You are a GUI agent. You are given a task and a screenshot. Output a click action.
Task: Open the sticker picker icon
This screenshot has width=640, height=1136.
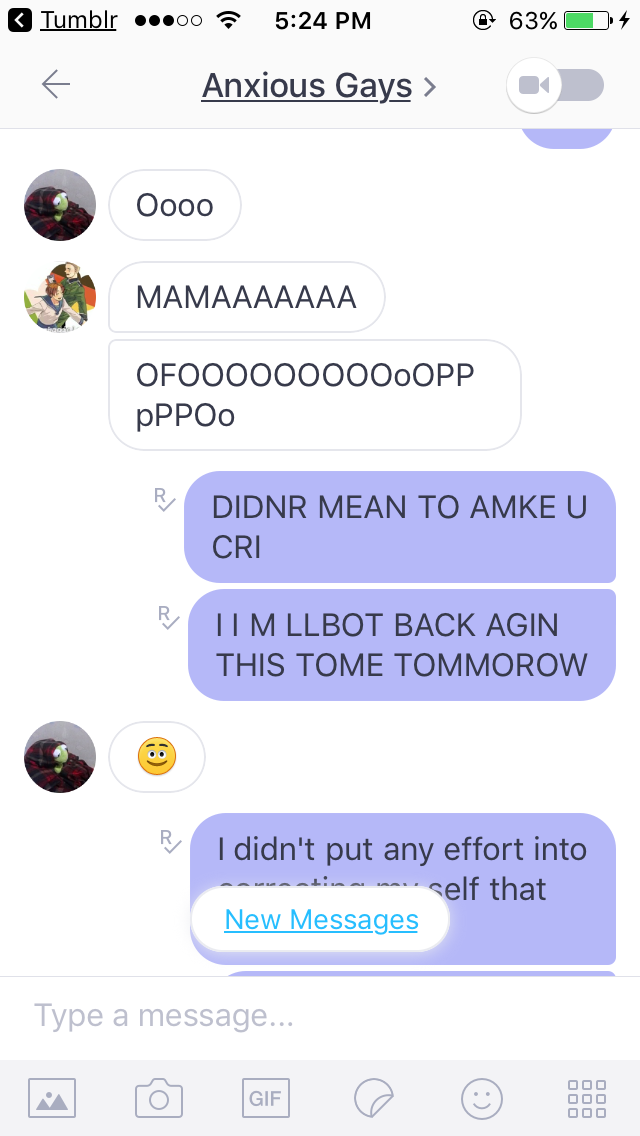click(x=373, y=1098)
